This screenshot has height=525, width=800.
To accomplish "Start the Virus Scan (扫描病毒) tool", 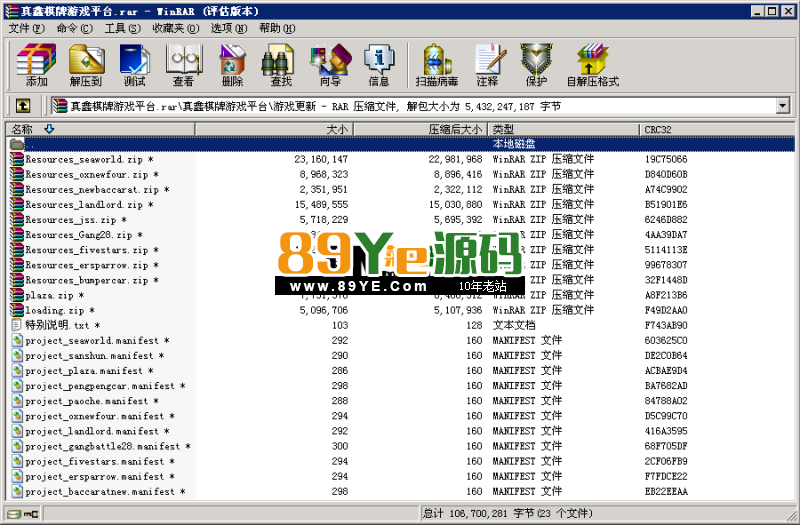I will click(x=437, y=65).
